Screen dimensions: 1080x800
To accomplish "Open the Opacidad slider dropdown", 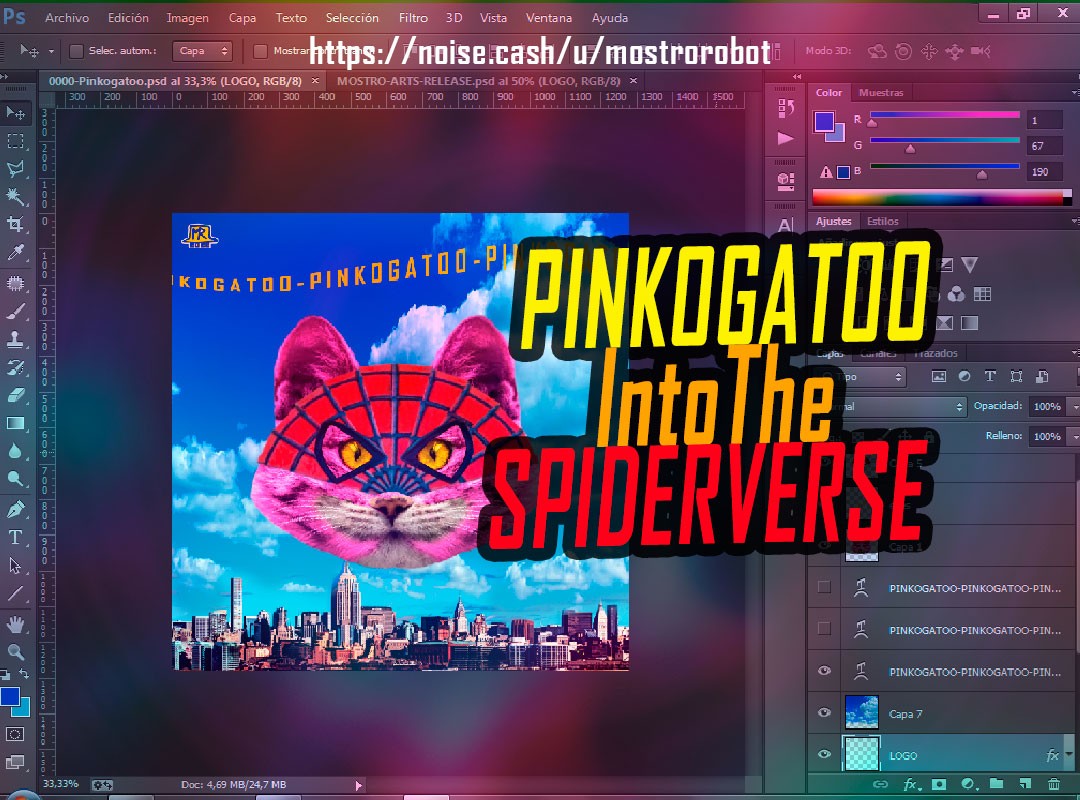I will click(1074, 407).
